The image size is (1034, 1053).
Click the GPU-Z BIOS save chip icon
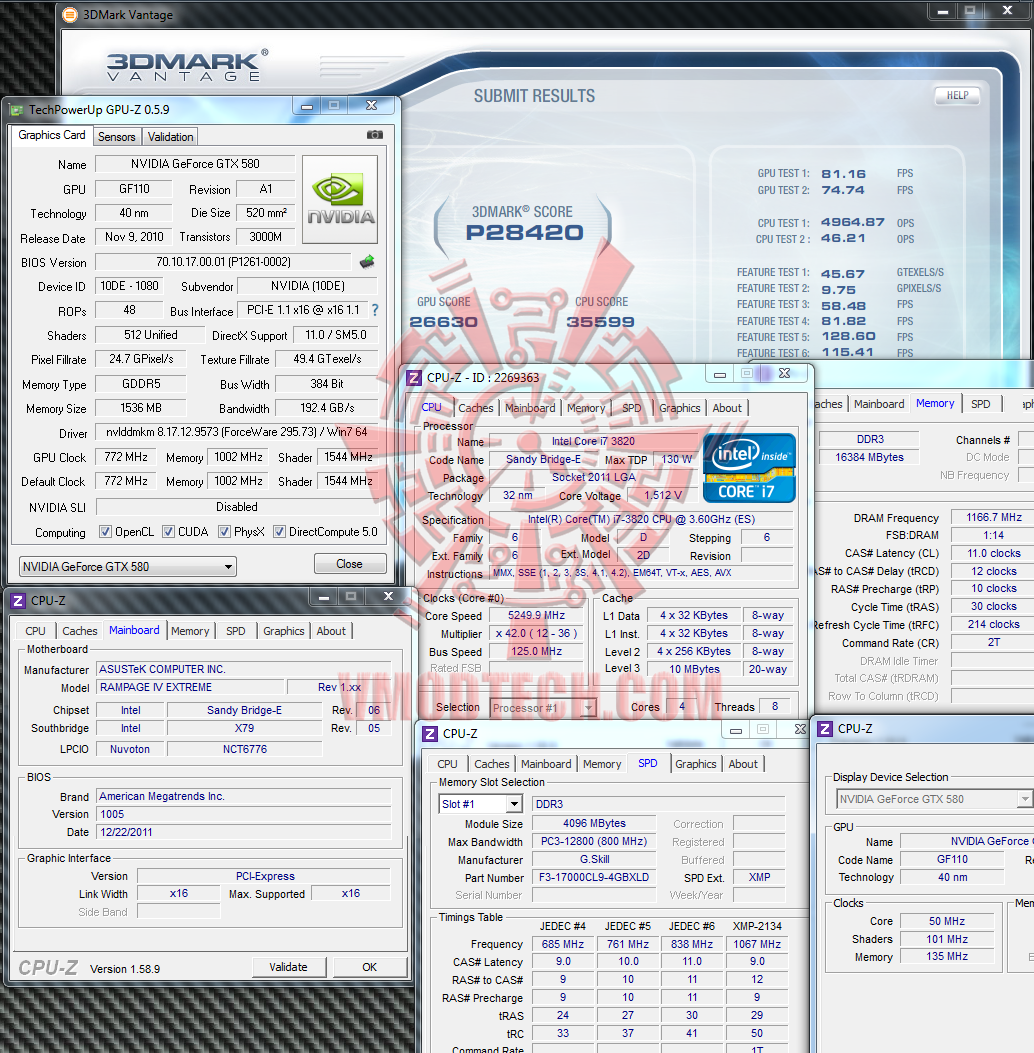367,262
